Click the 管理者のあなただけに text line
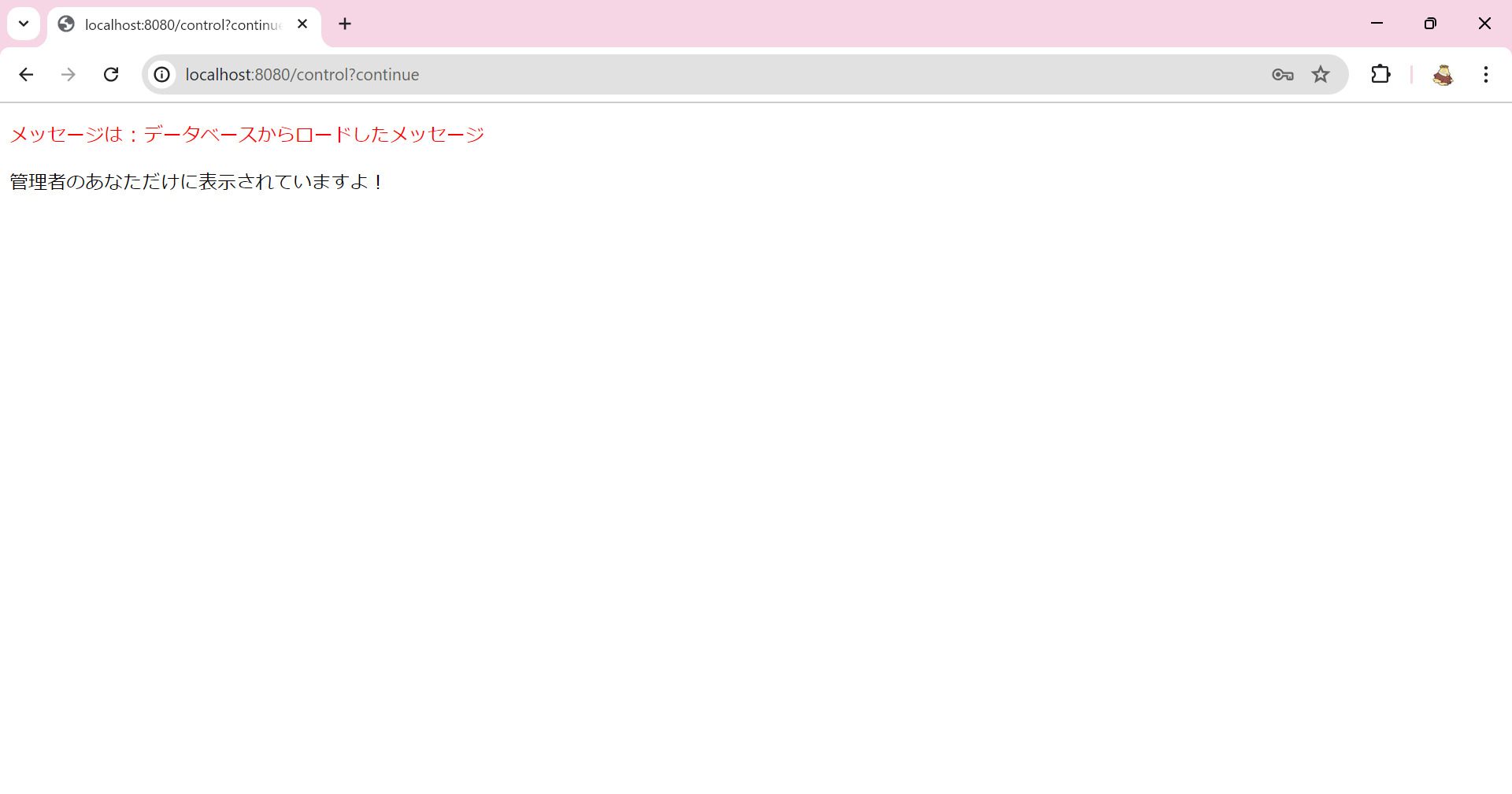 [x=197, y=182]
